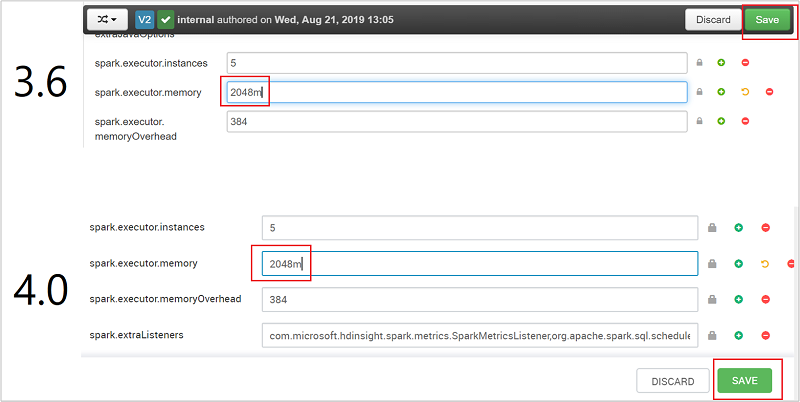
Task: Click lock icon for spark.executor.instances in 3.6 view
Action: [x=699, y=63]
